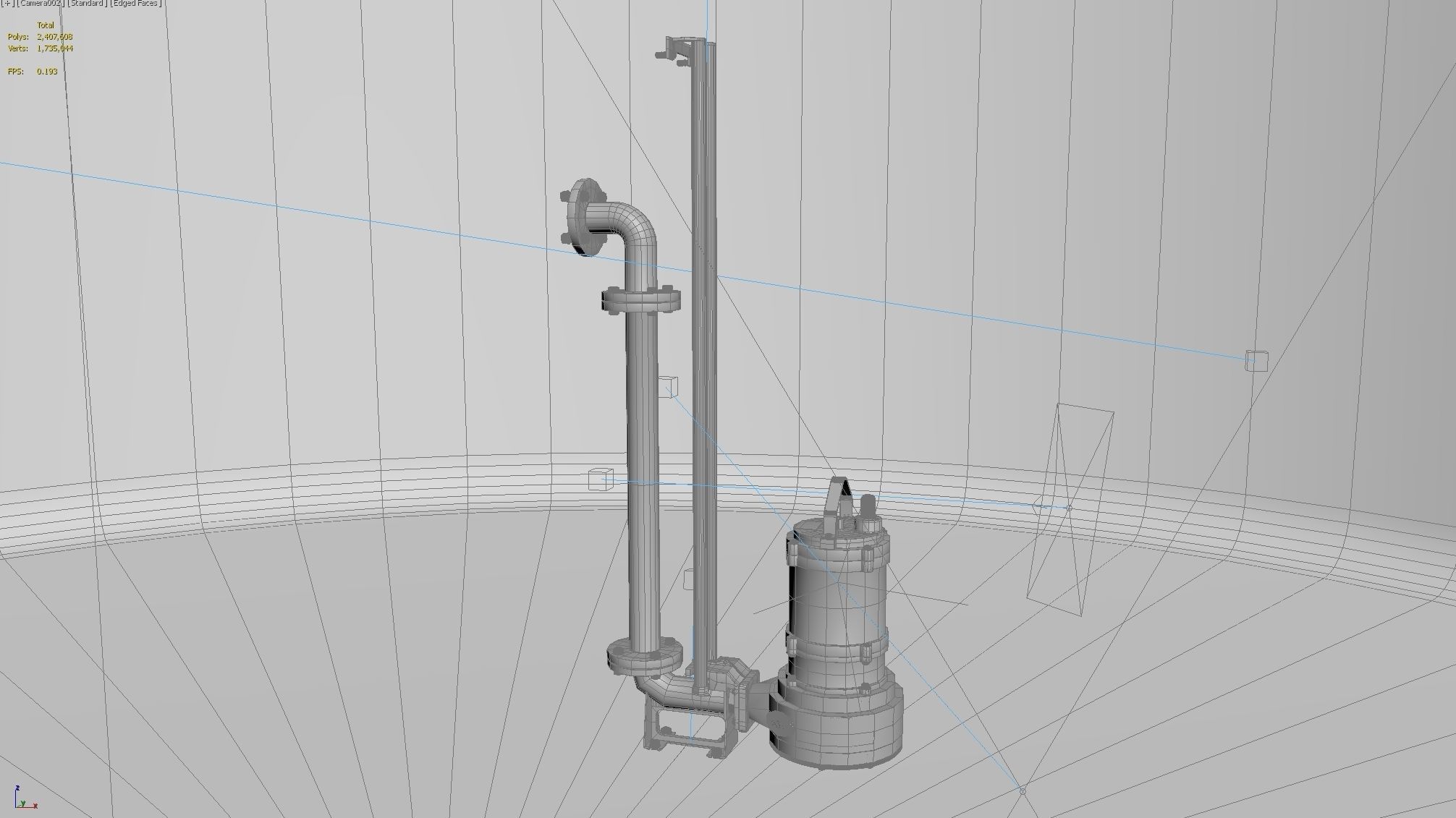Viewport: 1456px width, 818px height.
Task: Click the Total statistics header
Action: (x=46, y=25)
